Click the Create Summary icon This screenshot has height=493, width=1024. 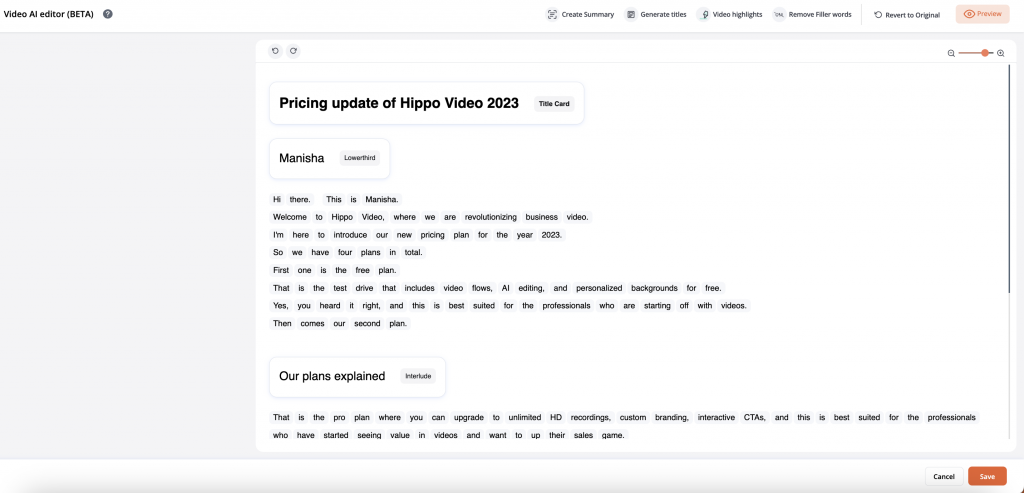point(552,14)
